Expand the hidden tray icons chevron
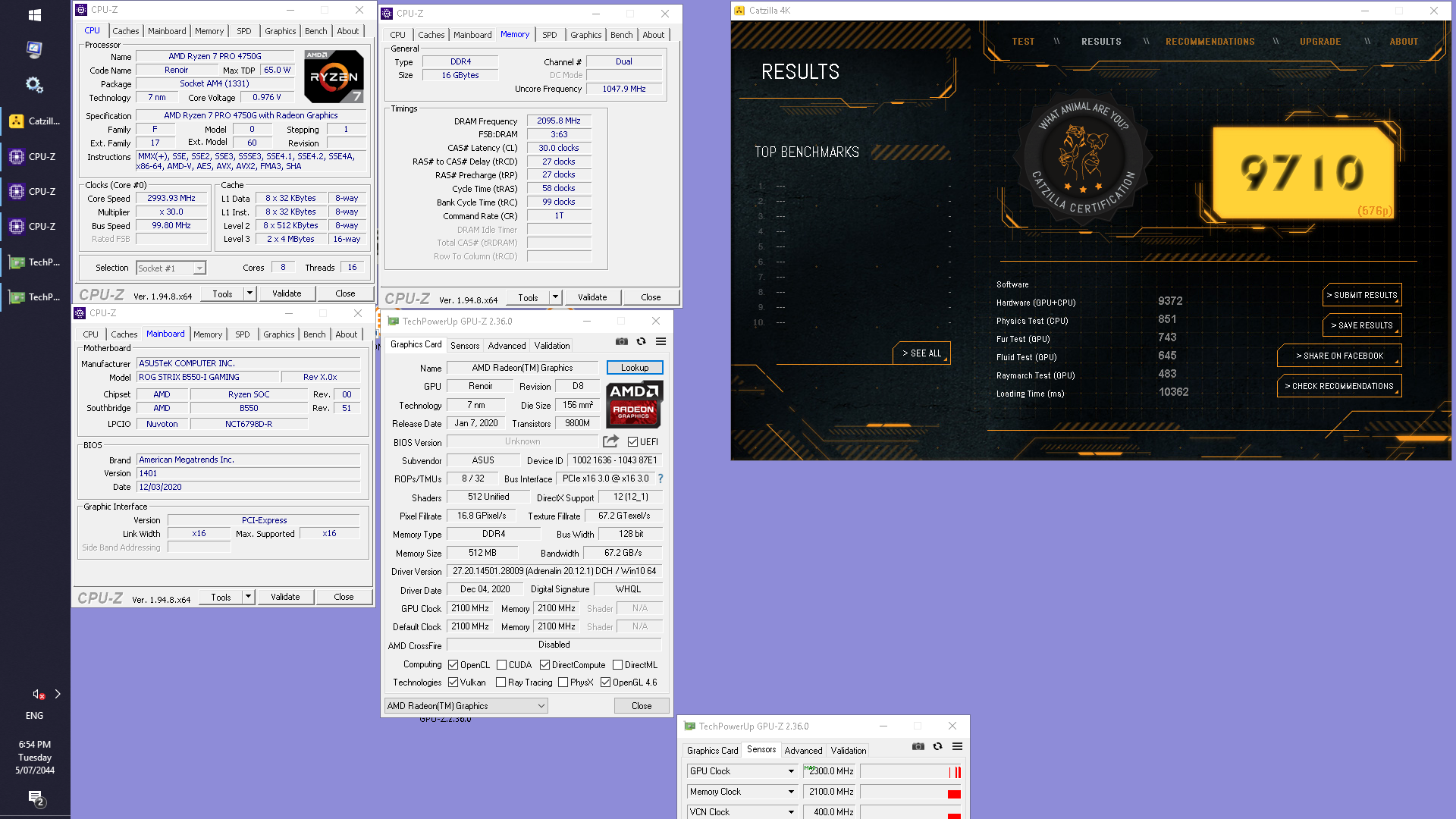Screen dimensions: 1456x819 coord(58,694)
